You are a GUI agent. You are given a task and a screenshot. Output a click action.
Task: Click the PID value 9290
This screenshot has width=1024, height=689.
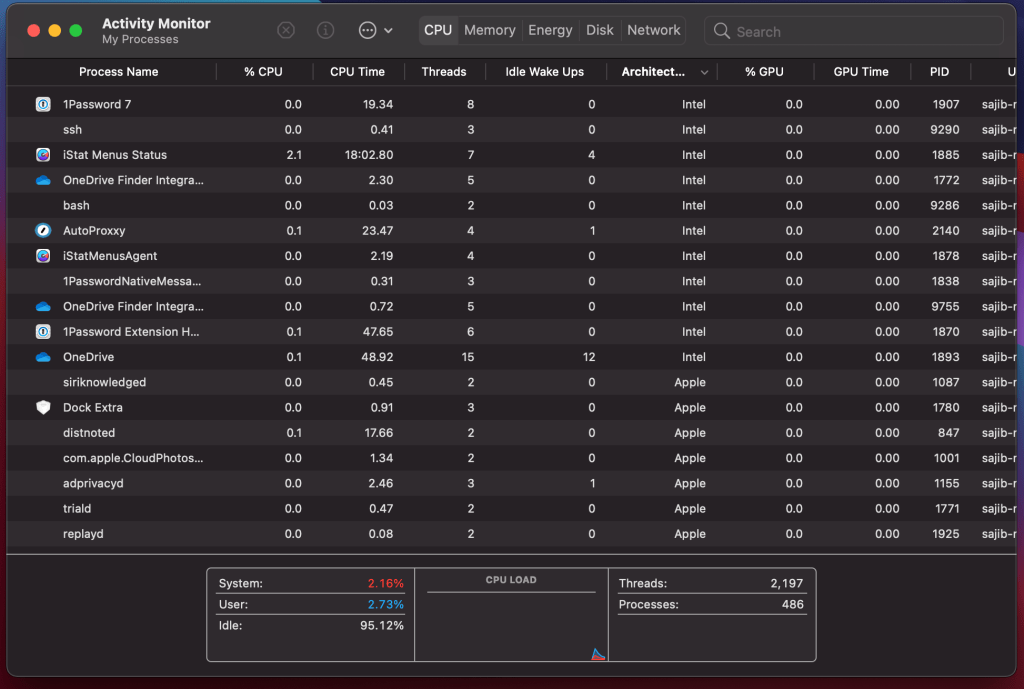click(945, 129)
